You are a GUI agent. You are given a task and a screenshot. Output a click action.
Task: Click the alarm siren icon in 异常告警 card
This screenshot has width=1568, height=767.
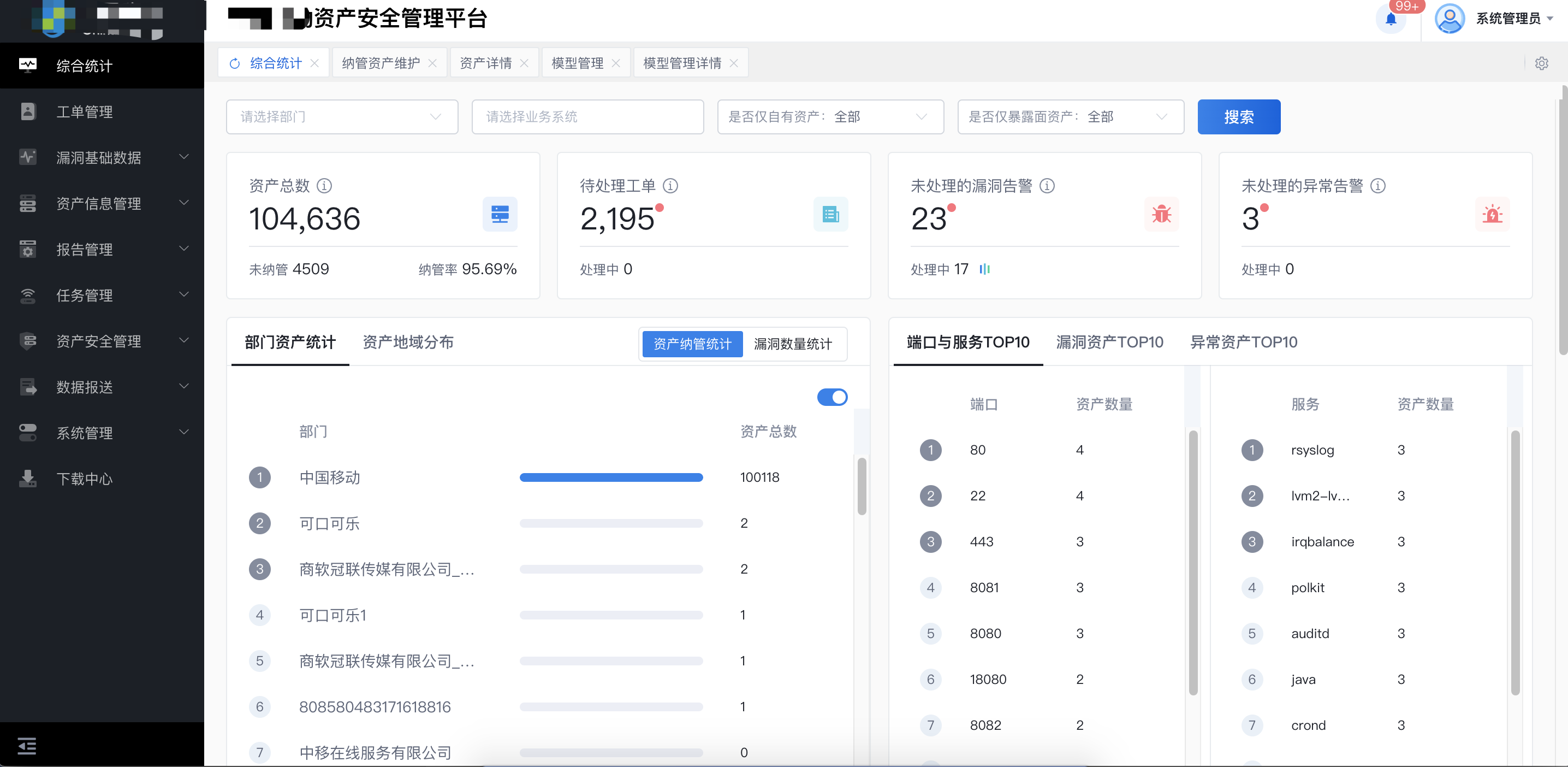click(1492, 215)
